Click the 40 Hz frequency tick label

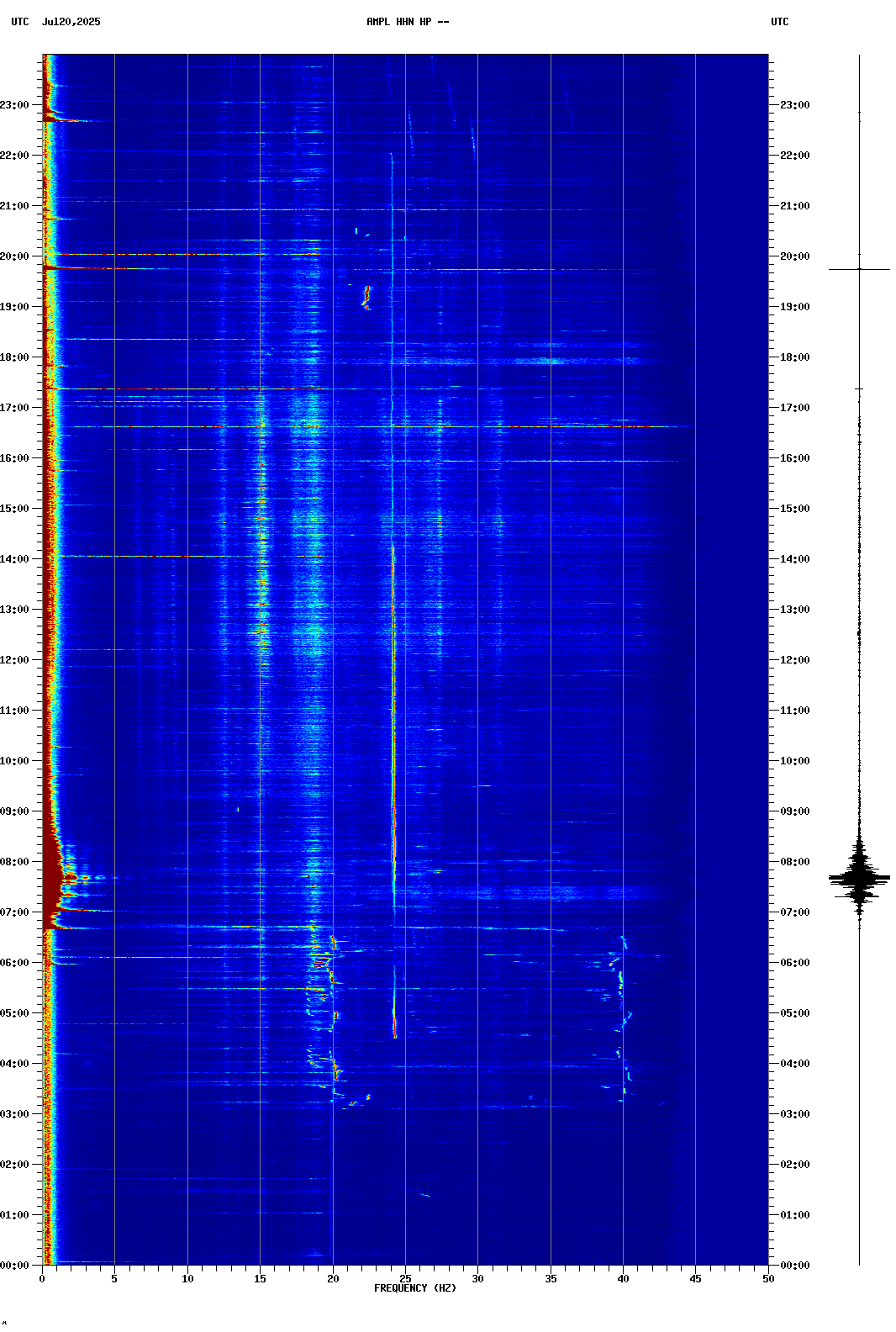click(x=623, y=1279)
